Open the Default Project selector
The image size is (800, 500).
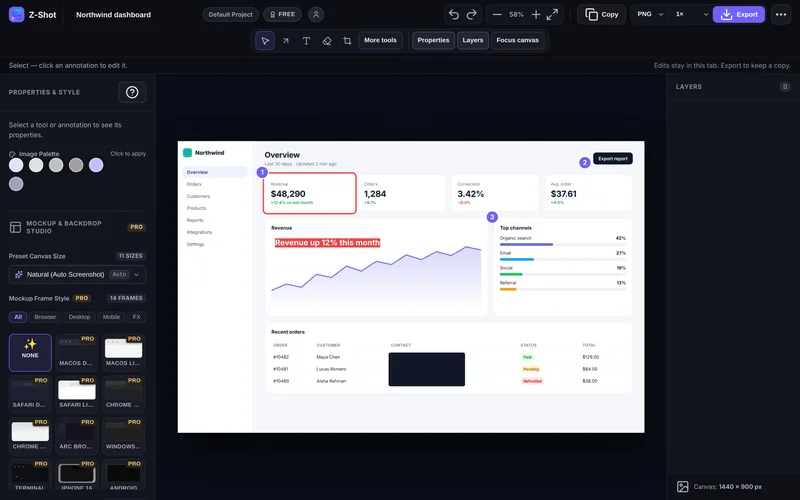231,14
